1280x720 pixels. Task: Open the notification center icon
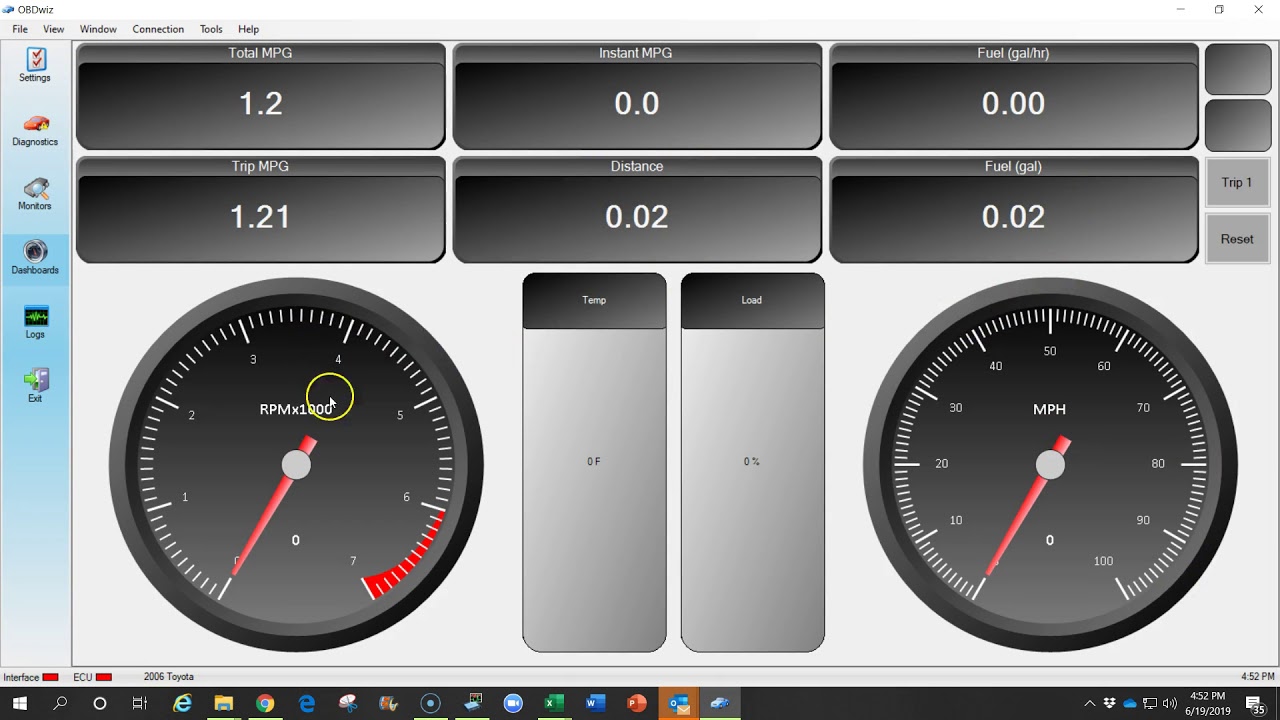(x=1255, y=705)
